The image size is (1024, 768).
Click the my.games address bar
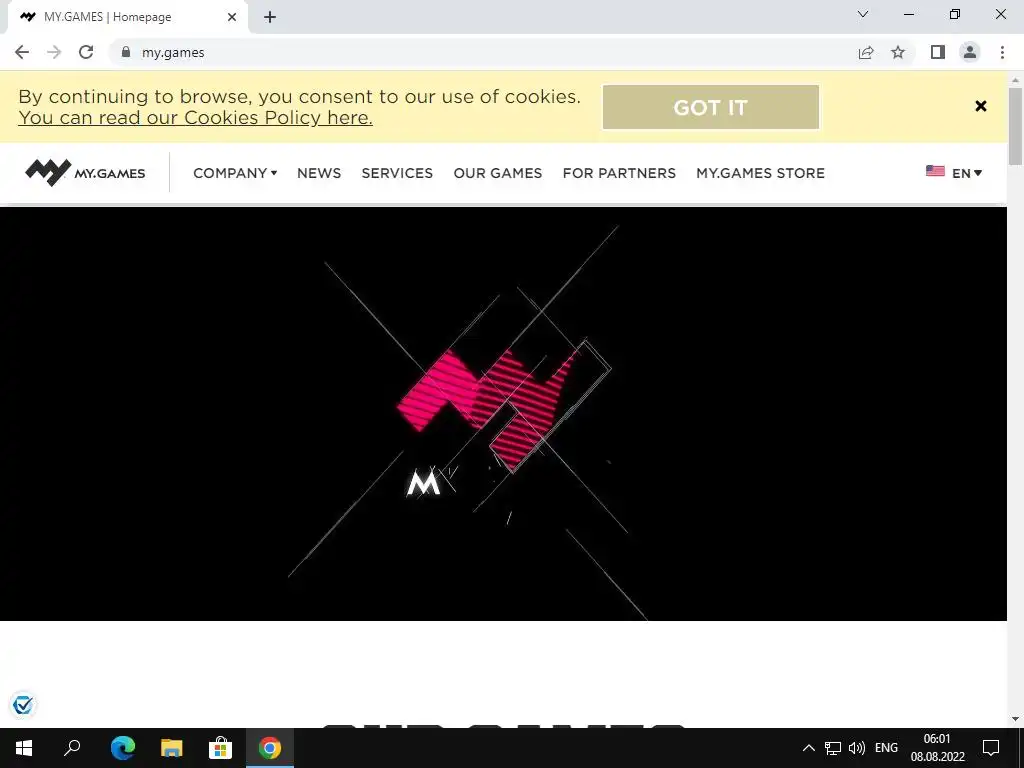coord(483,52)
